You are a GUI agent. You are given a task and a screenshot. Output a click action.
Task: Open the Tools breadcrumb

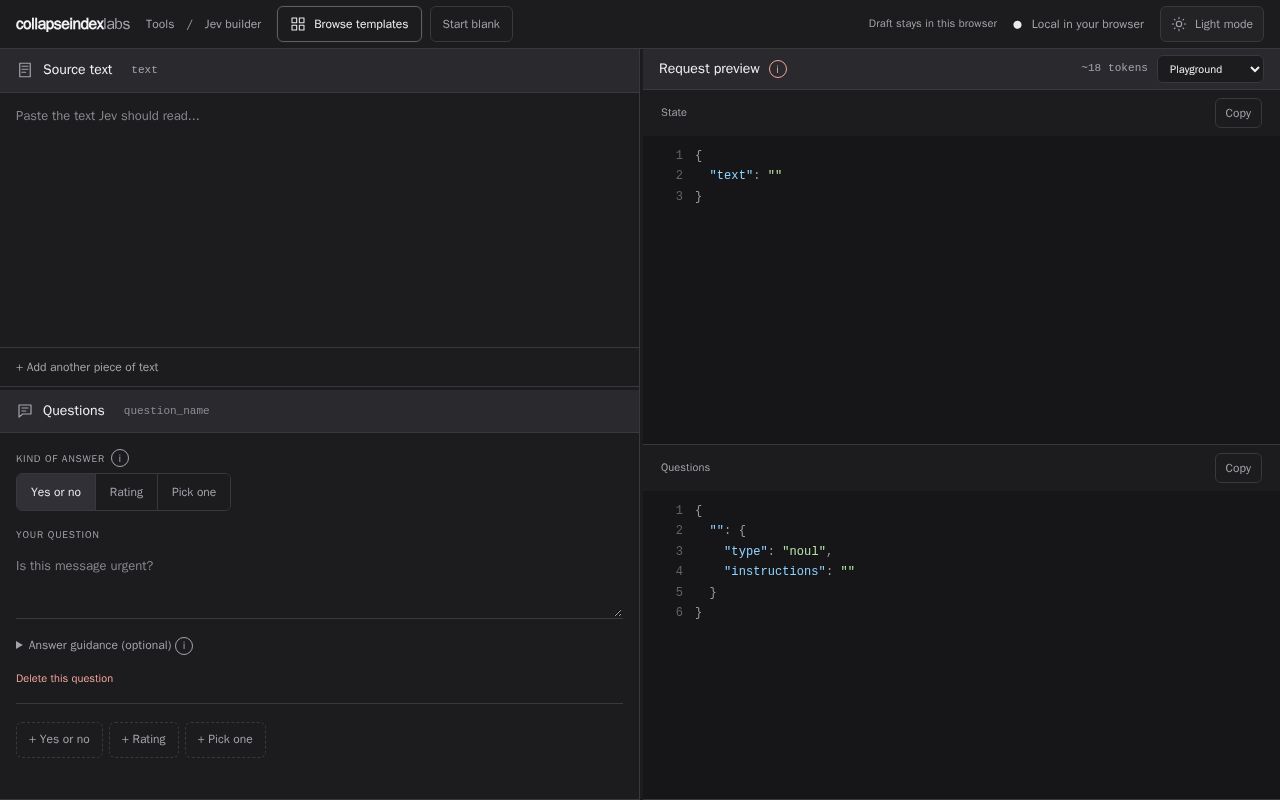[x=160, y=24]
